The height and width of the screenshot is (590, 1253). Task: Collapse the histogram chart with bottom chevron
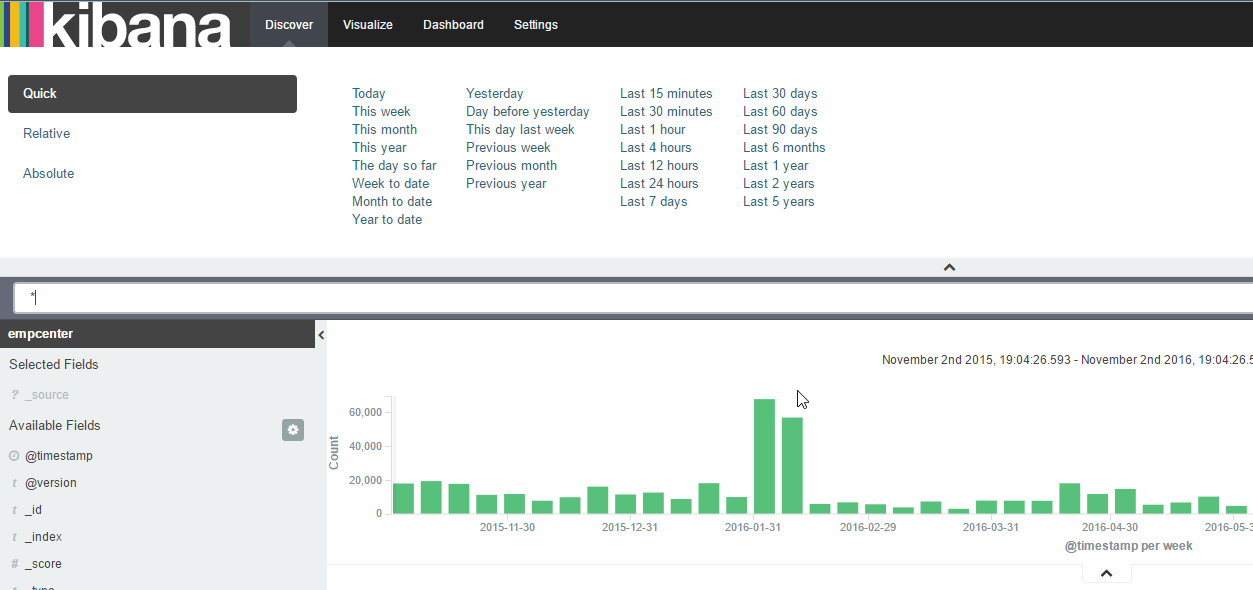(1107, 573)
